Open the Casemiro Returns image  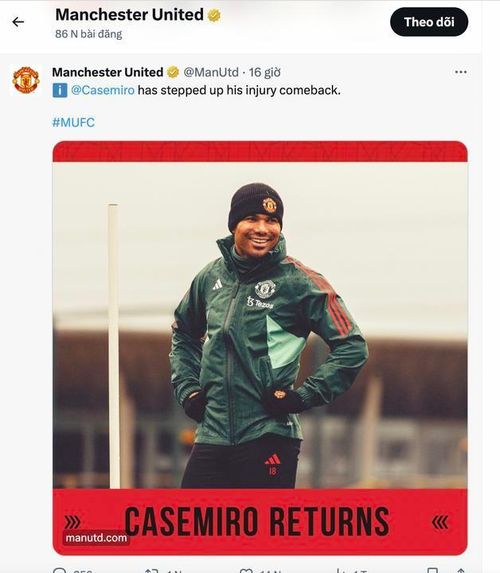click(260, 348)
